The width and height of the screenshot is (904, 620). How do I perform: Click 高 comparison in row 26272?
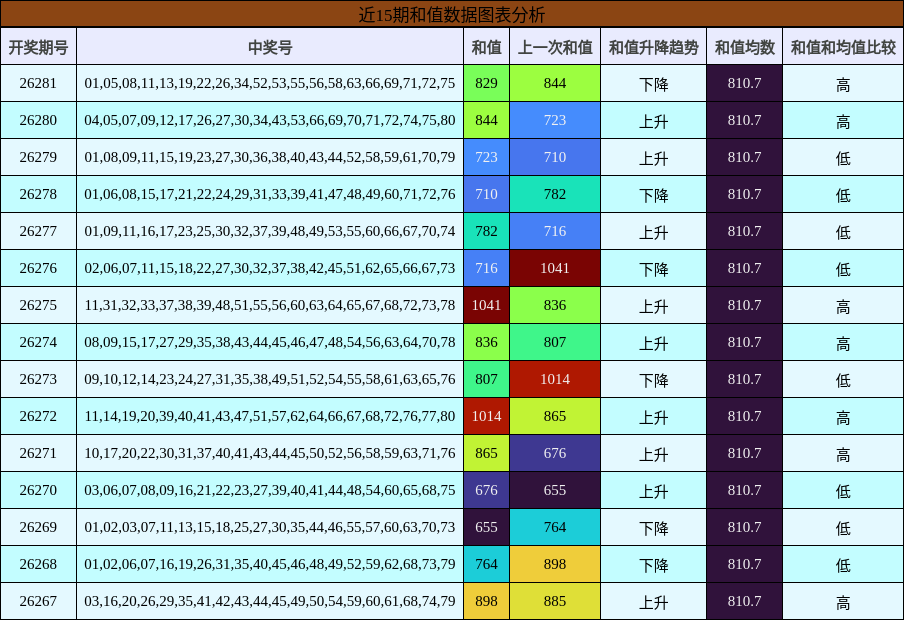pyautogui.click(x=843, y=417)
